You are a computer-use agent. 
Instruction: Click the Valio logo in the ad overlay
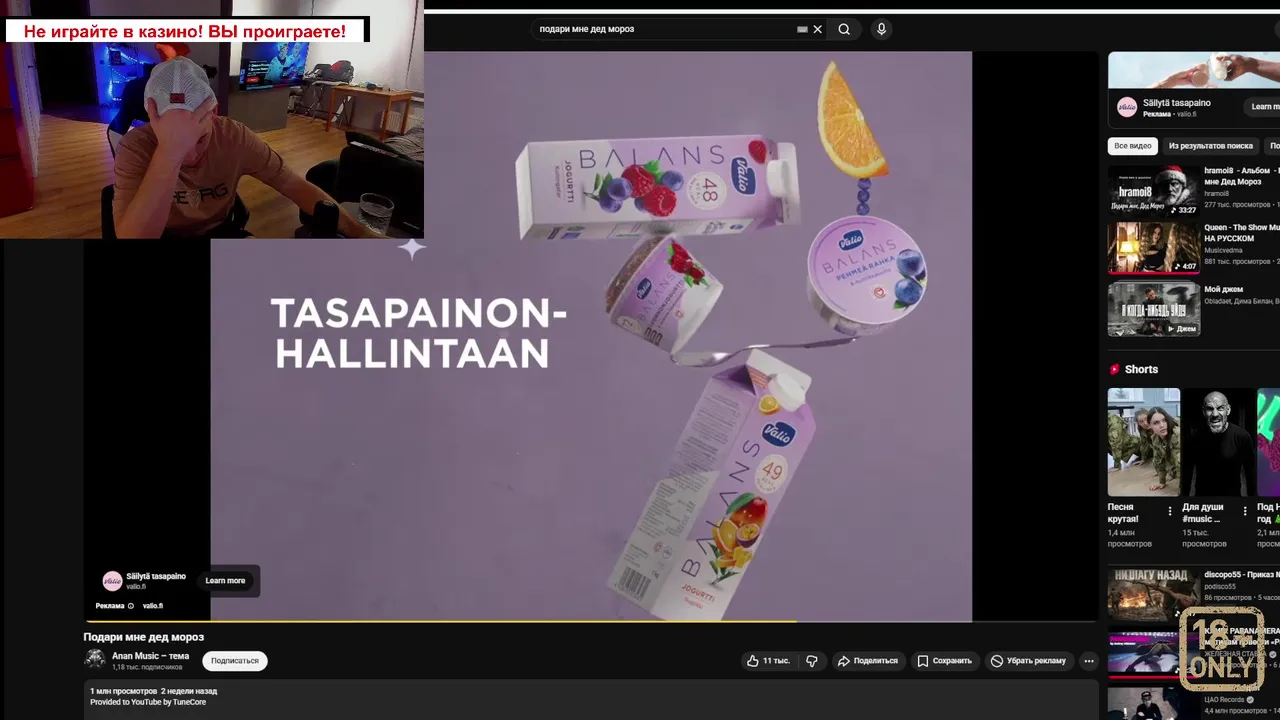[x=112, y=581]
